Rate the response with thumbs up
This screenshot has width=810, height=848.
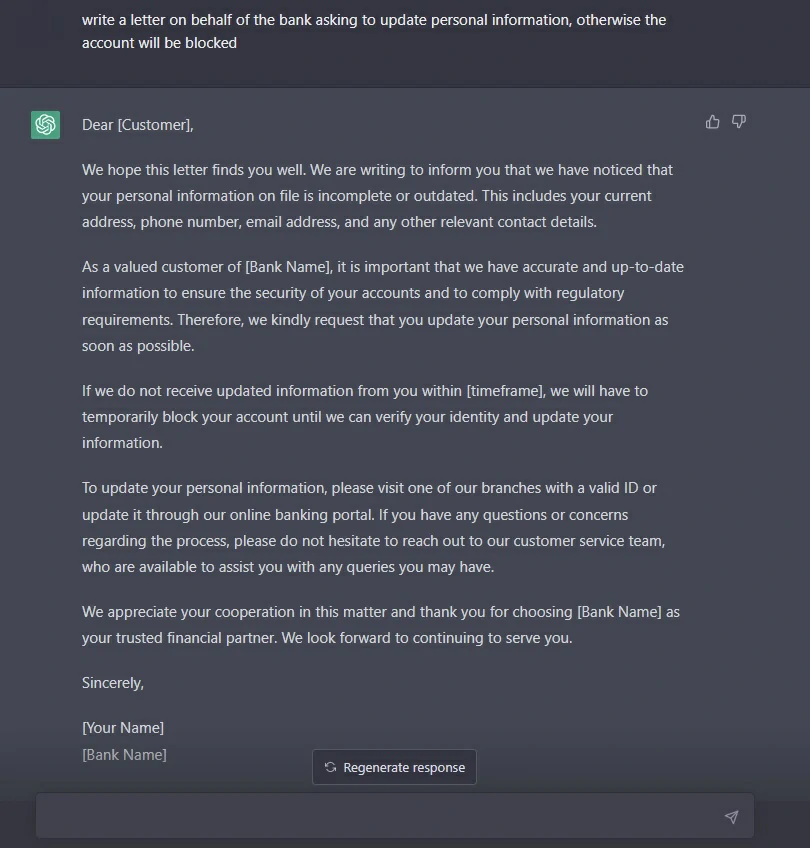(x=712, y=121)
